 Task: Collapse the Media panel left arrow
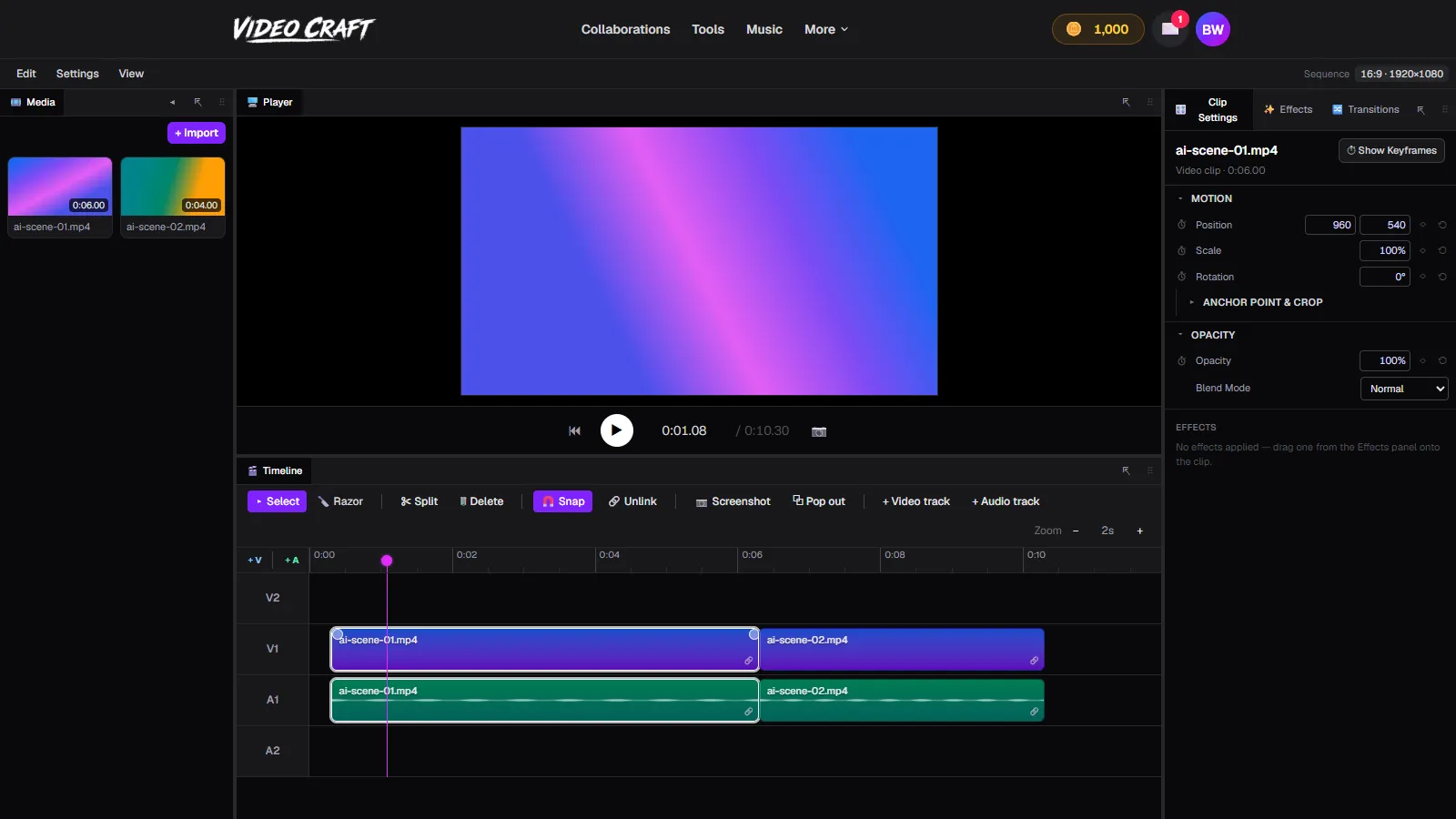(x=172, y=102)
